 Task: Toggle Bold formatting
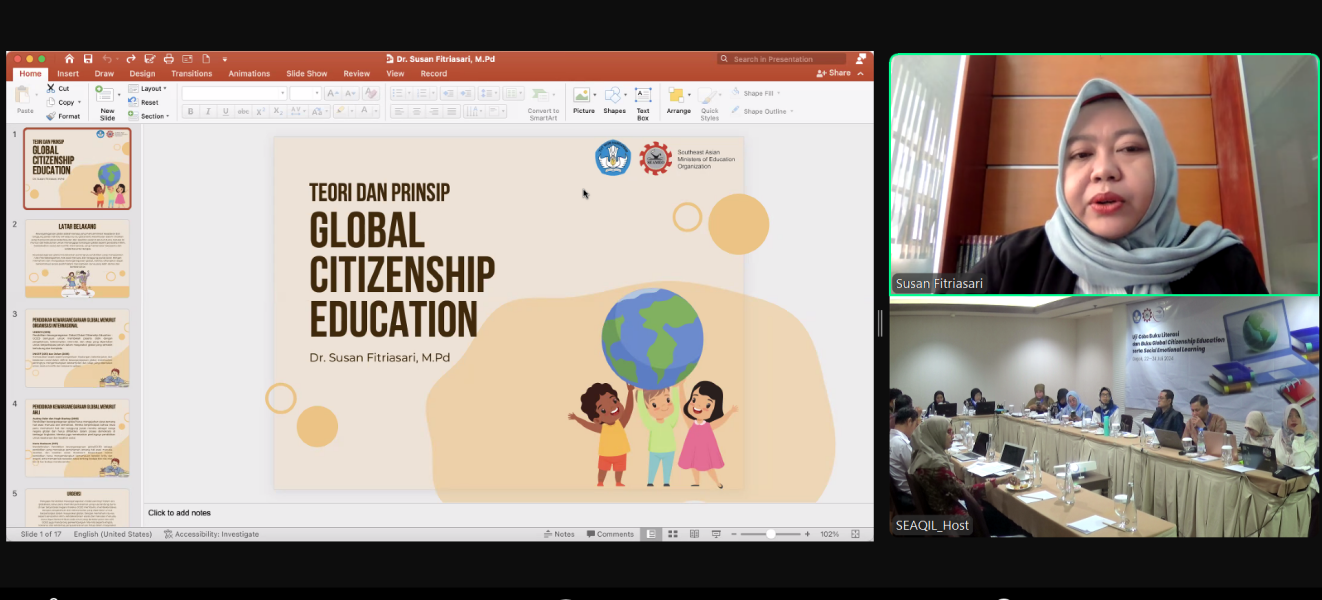click(x=190, y=111)
